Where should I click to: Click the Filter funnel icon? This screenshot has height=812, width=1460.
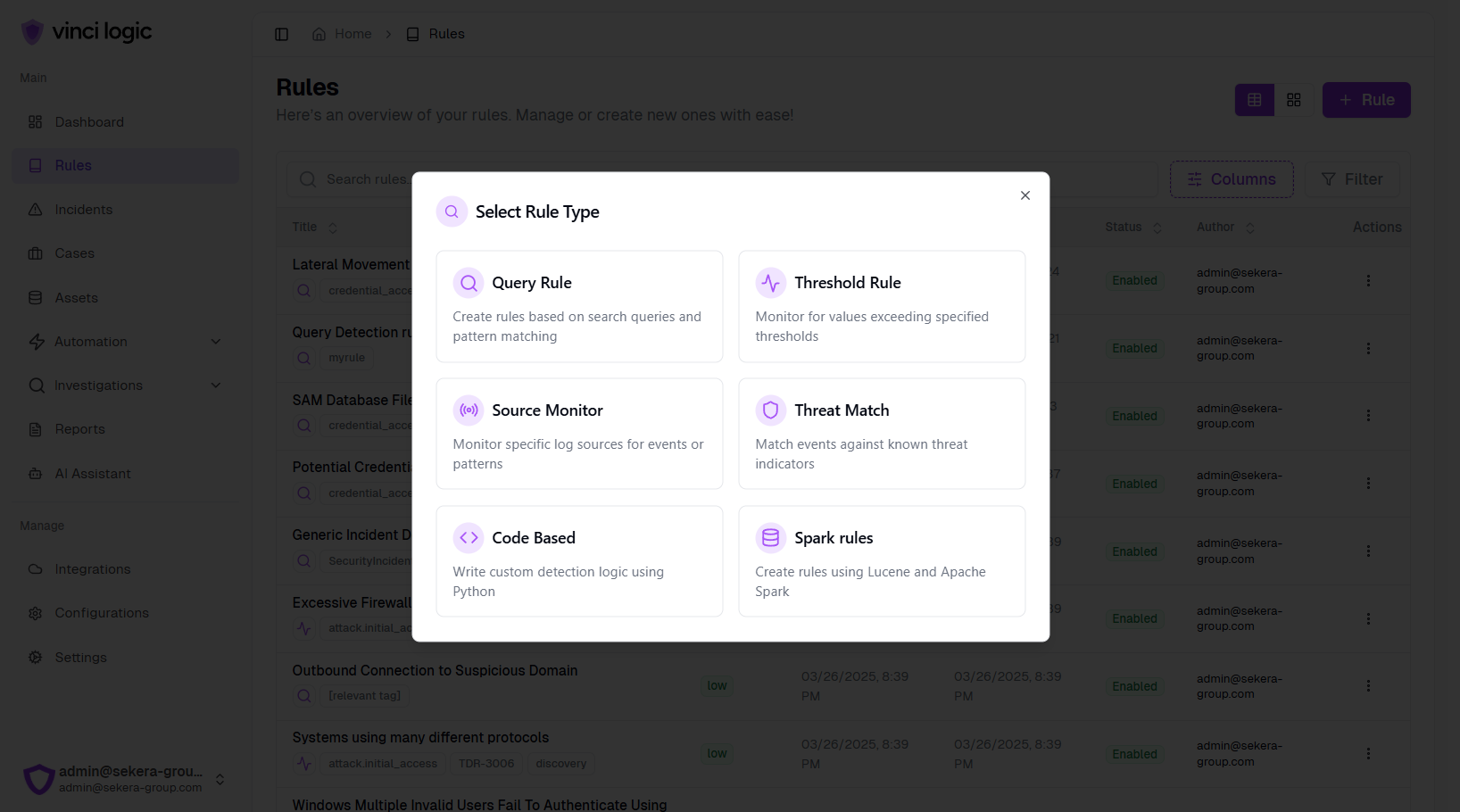coord(1328,179)
